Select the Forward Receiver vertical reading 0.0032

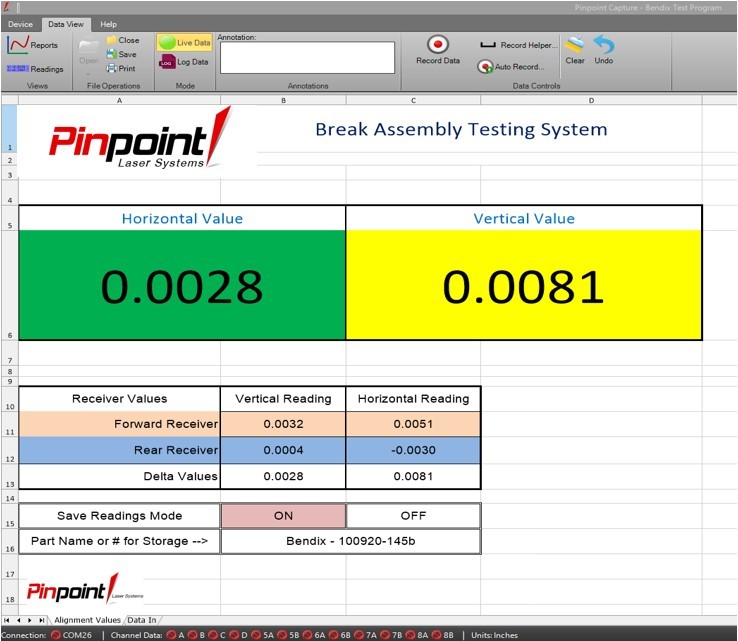[x=283, y=424]
